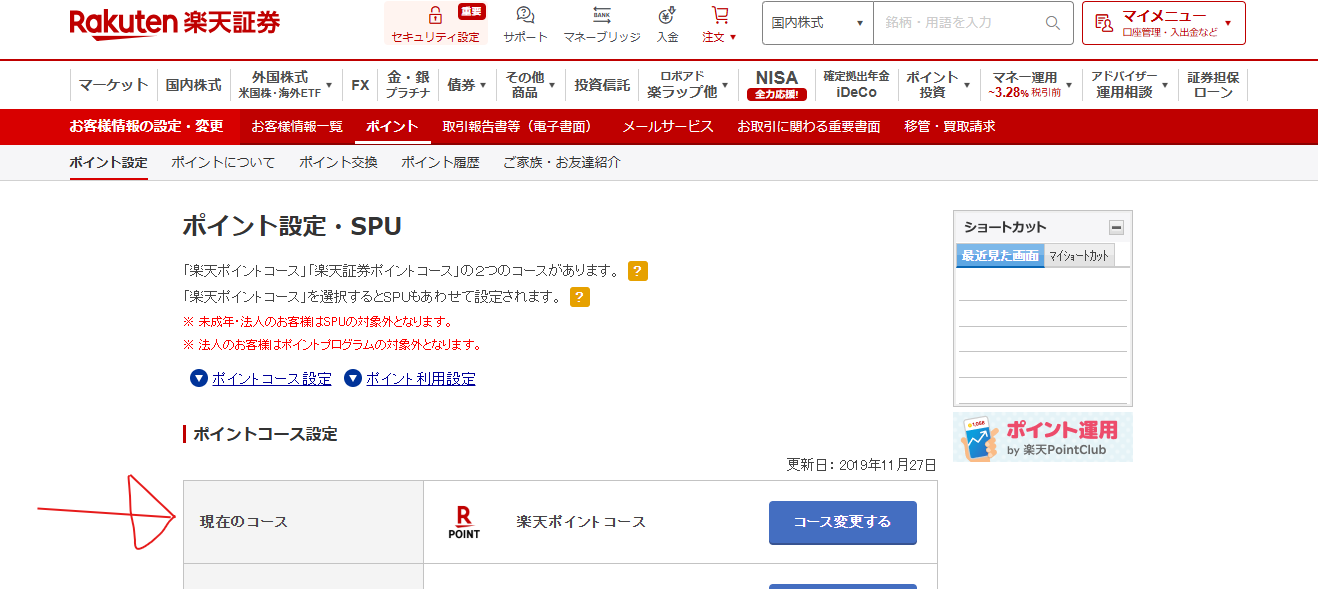This screenshot has height=589, width=1318.
Task: Open Money Bridge bank transfer icon
Action: tap(601, 16)
